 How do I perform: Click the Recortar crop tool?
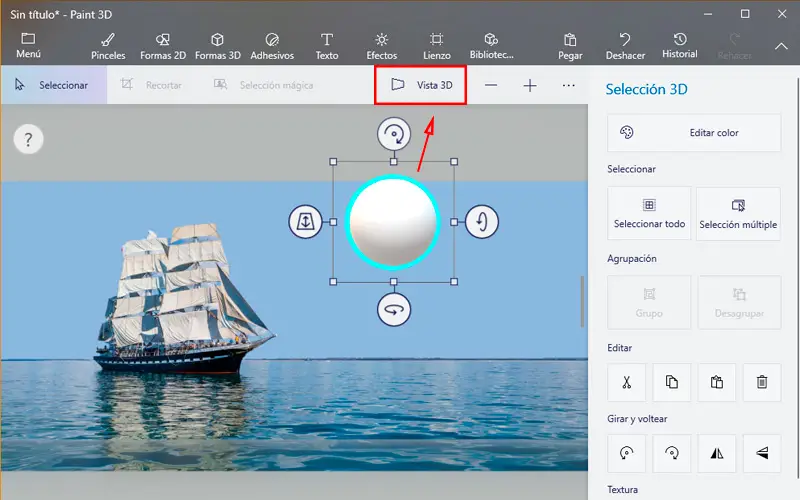(152, 85)
